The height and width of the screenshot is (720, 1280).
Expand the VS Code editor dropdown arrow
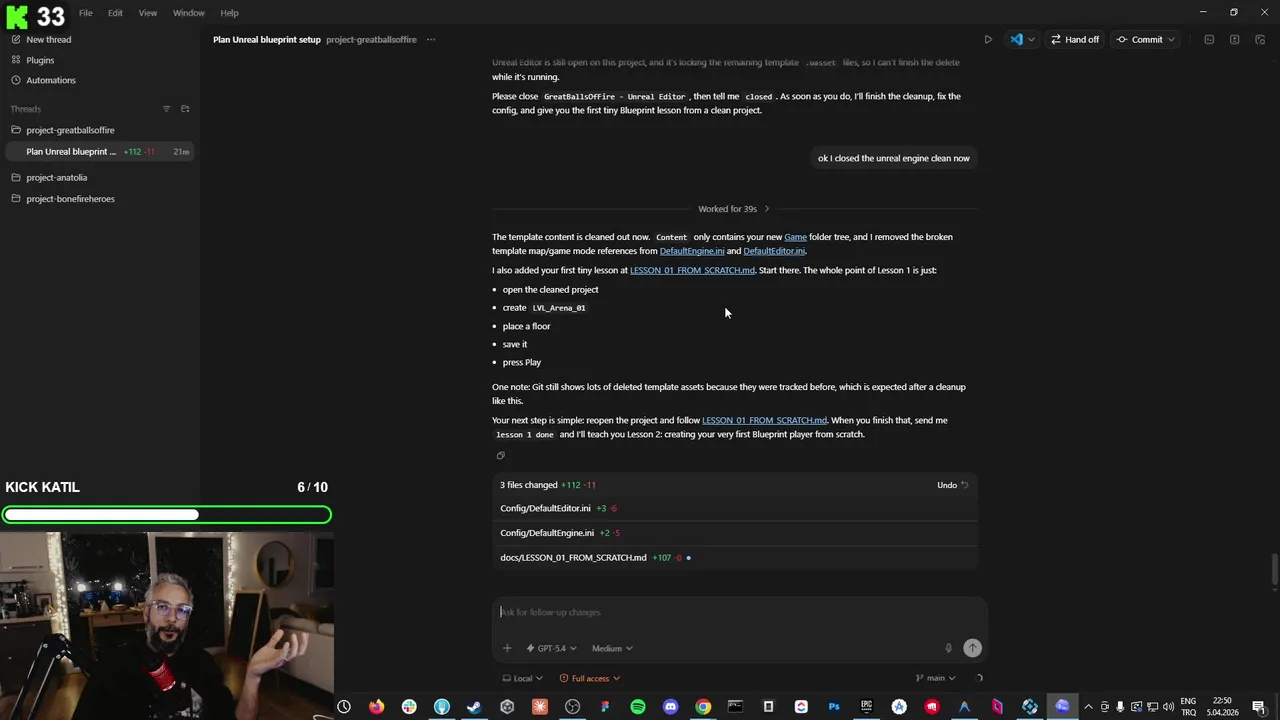1031,40
